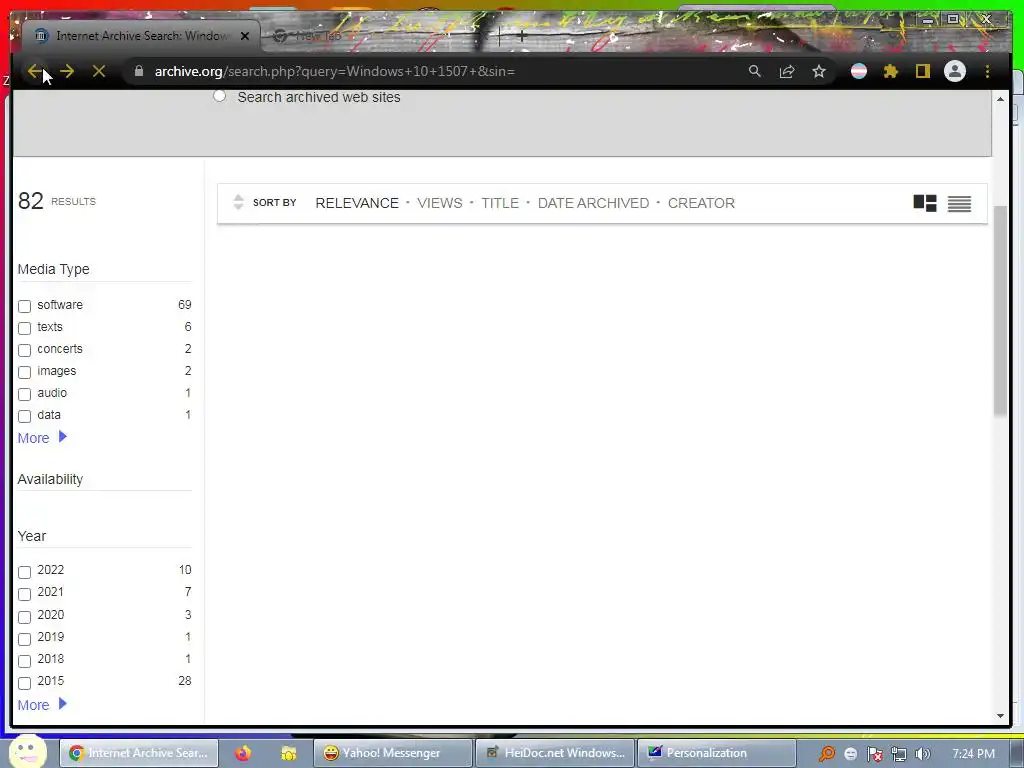
Task: Open the Start menu smiley button
Action: tap(27, 752)
